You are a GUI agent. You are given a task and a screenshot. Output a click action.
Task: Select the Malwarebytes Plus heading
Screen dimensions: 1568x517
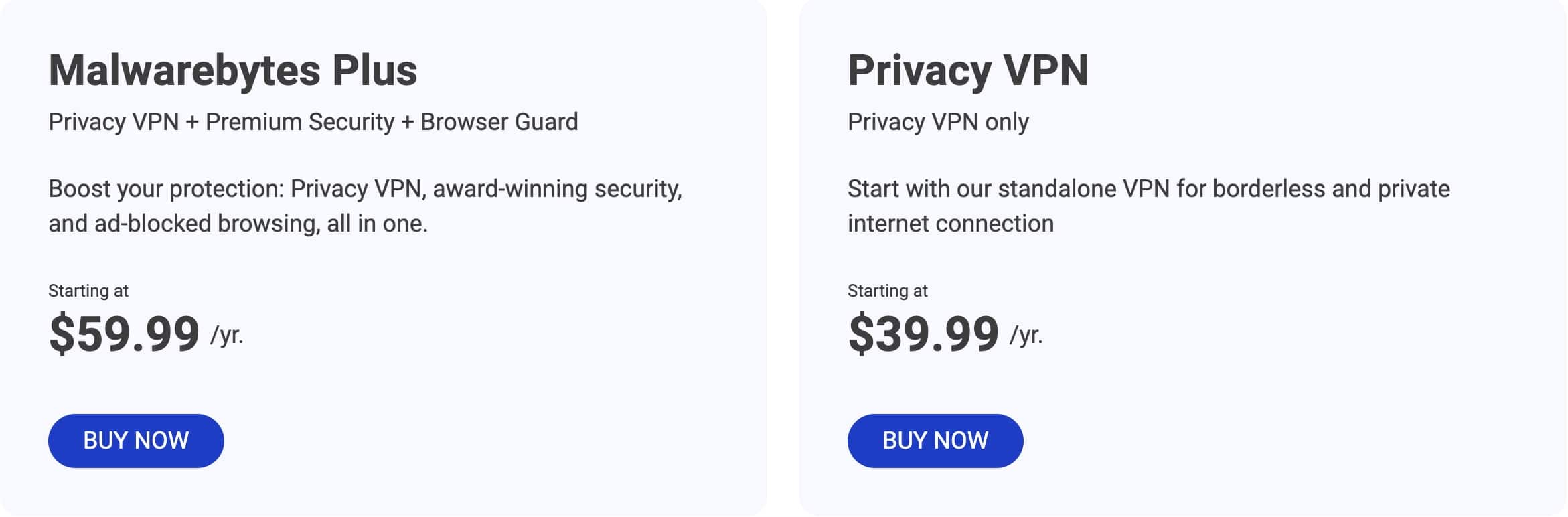tap(233, 71)
